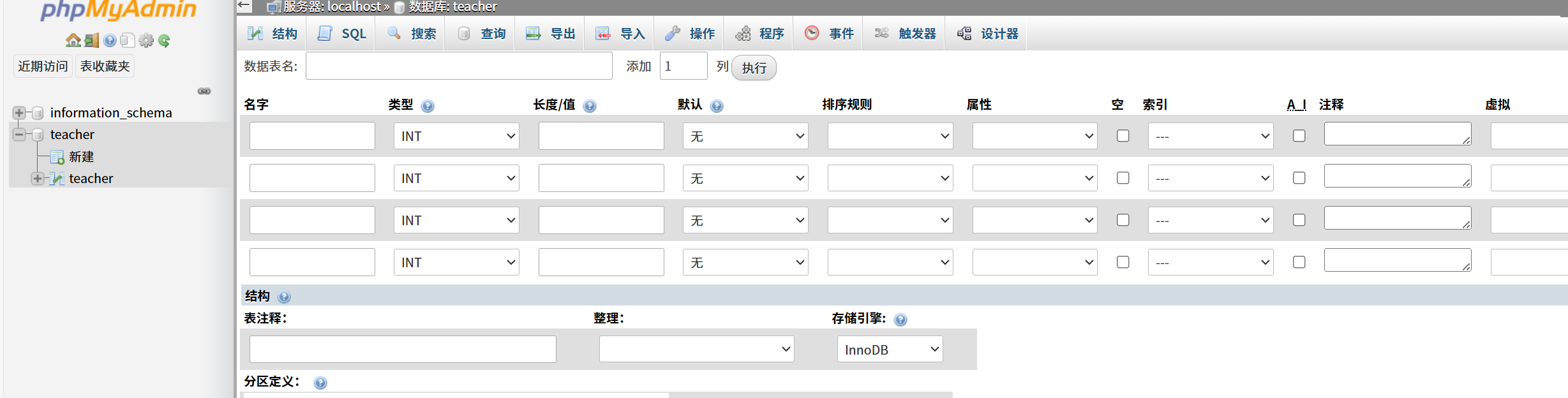Open the InnoDB storage engine dropdown
Screen dimensions: 1568x398
click(890, 350)
